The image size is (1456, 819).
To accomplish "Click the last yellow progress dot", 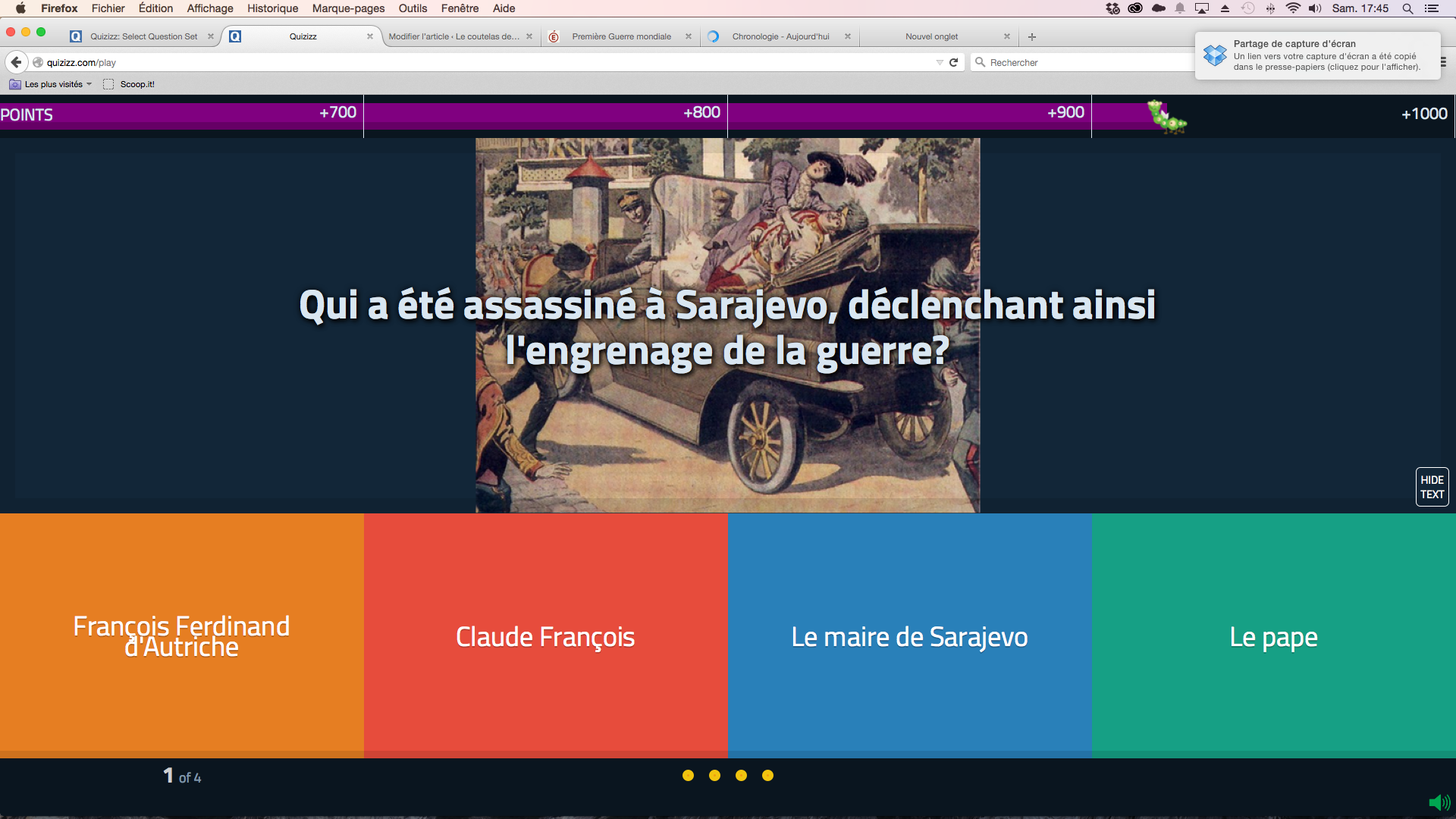I will (x=767, y=775).
